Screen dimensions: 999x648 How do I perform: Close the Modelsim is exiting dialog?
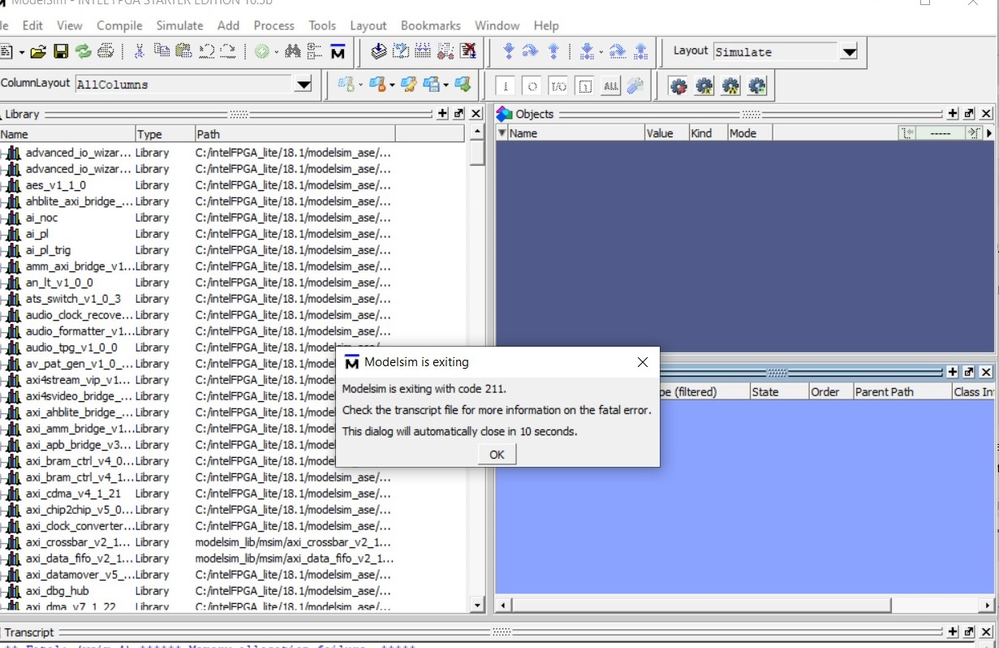pos(642,362)
